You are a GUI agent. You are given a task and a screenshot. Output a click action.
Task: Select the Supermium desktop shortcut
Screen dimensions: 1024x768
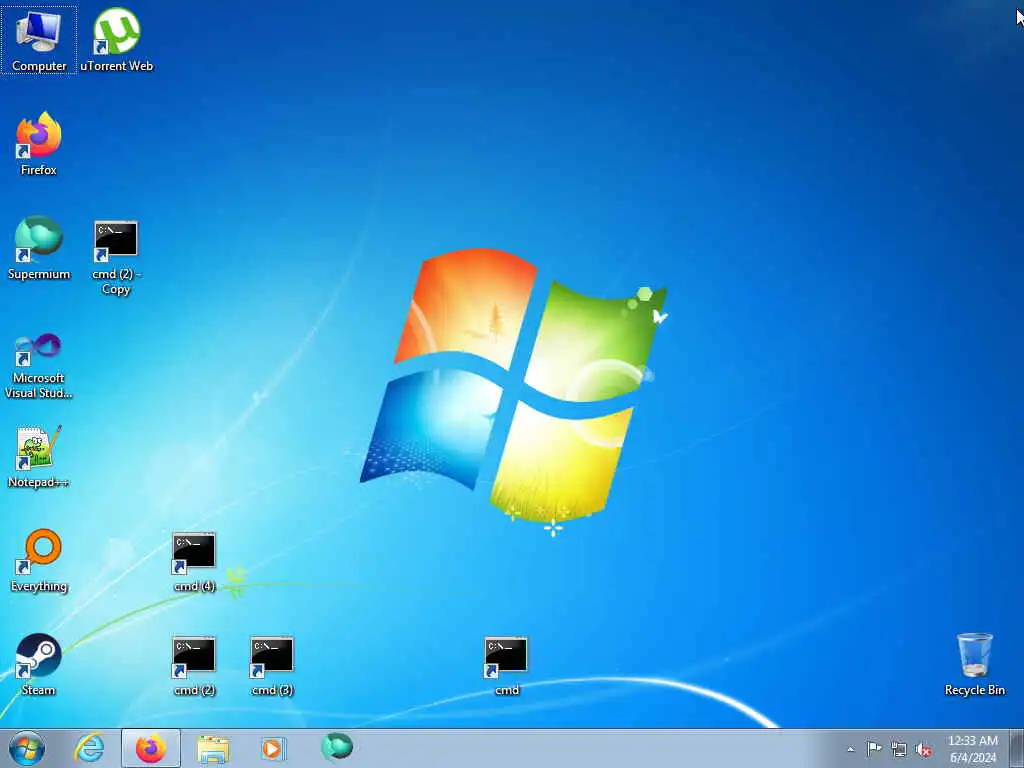point(39,248)
